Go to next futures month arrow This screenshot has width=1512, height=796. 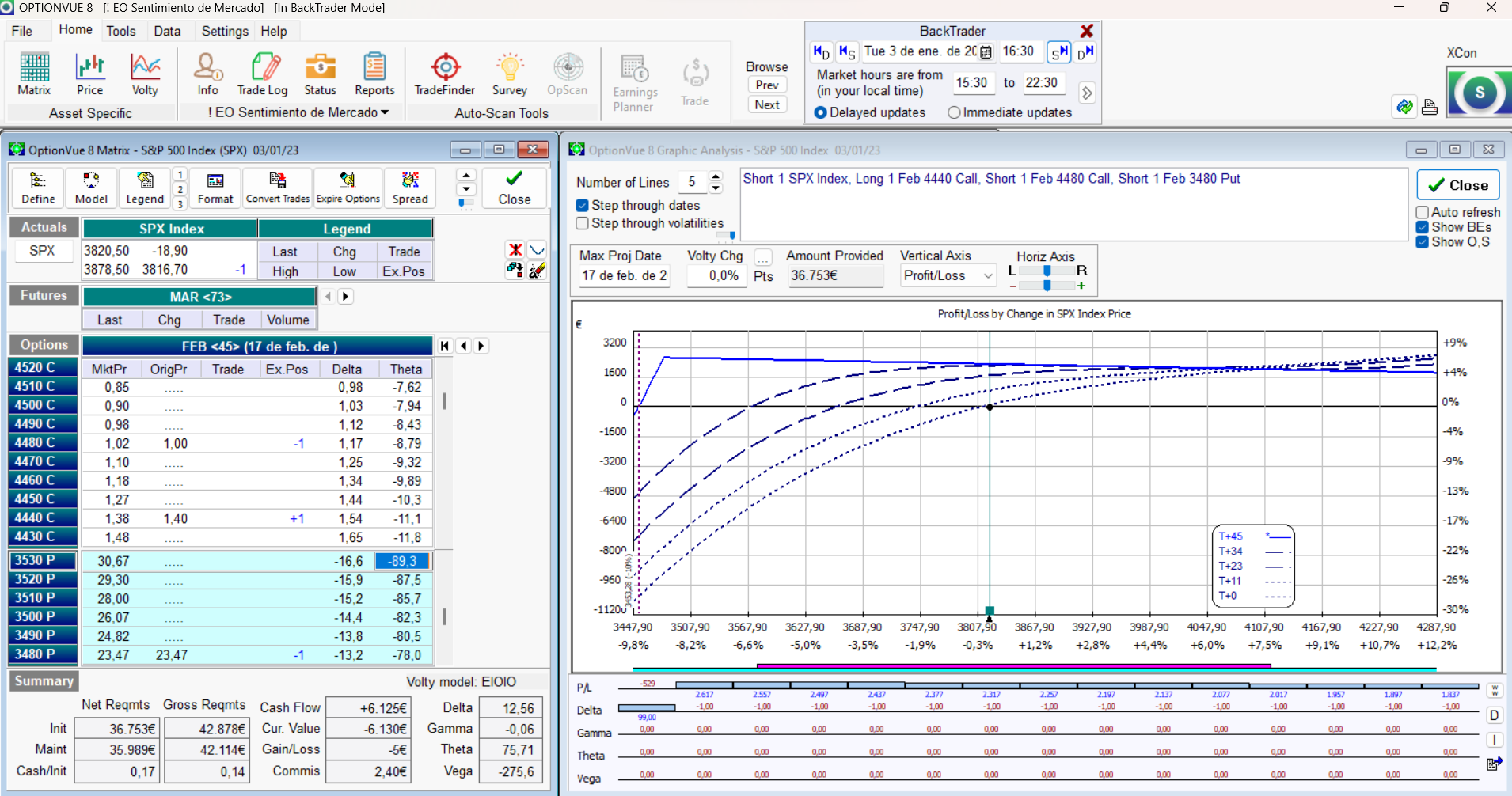click(x=345, y=296)
